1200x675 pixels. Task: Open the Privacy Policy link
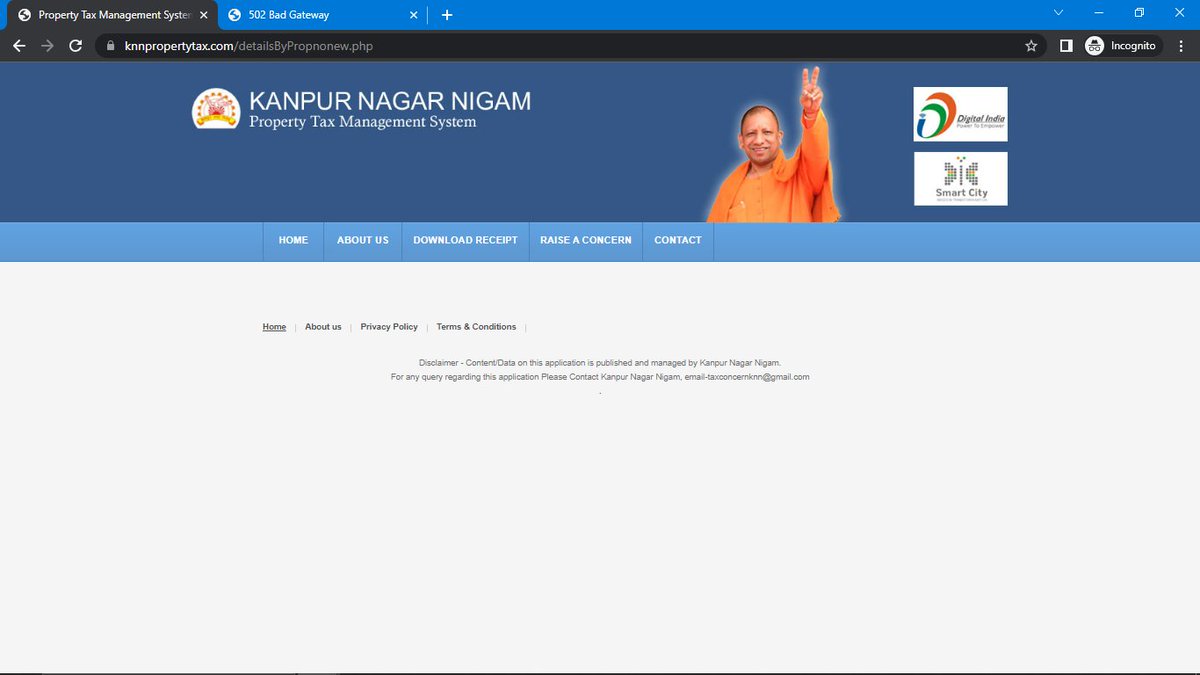[389, 327]
